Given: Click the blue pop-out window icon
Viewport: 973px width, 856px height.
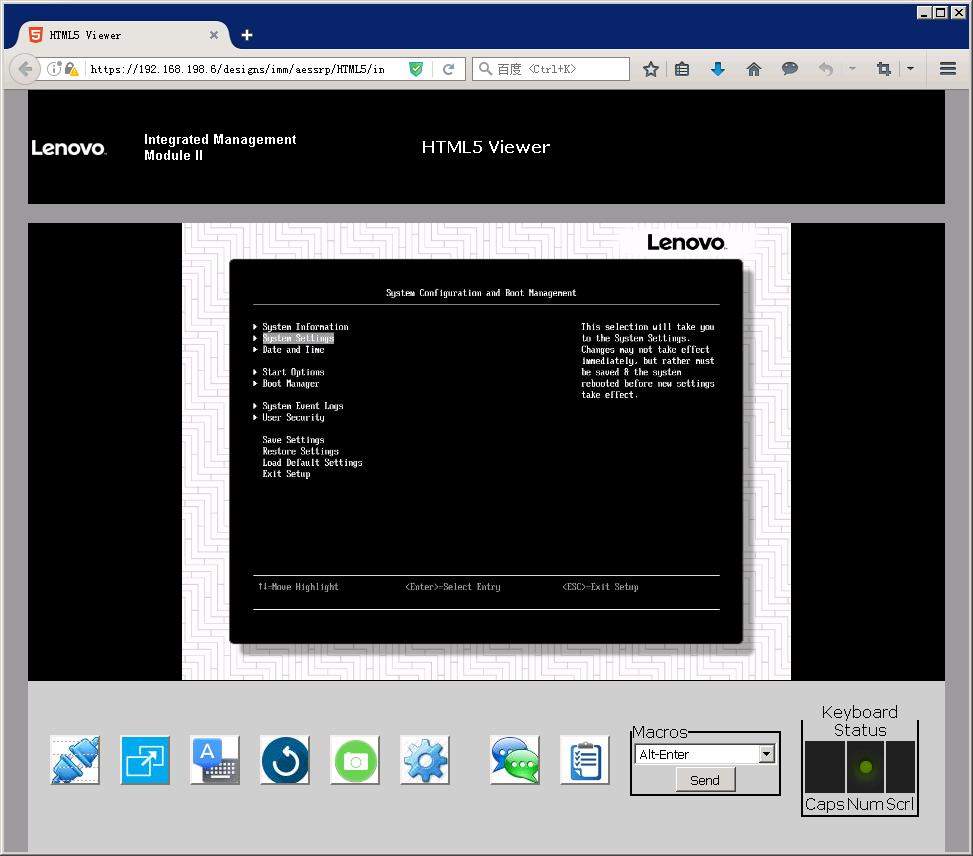Looking at the screenshot, I should [145, 761].
